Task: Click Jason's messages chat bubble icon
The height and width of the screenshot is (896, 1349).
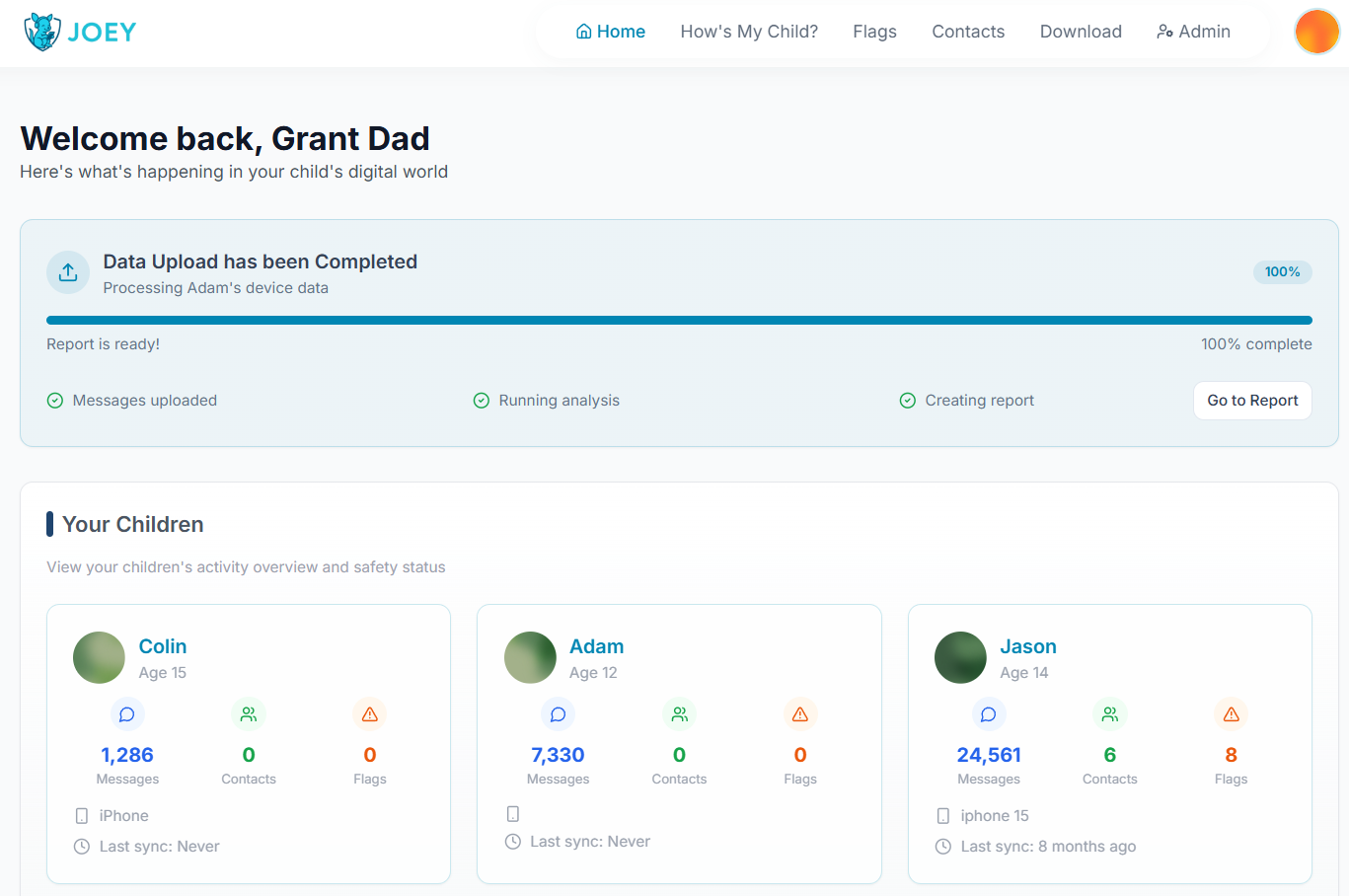Action: 988,714
